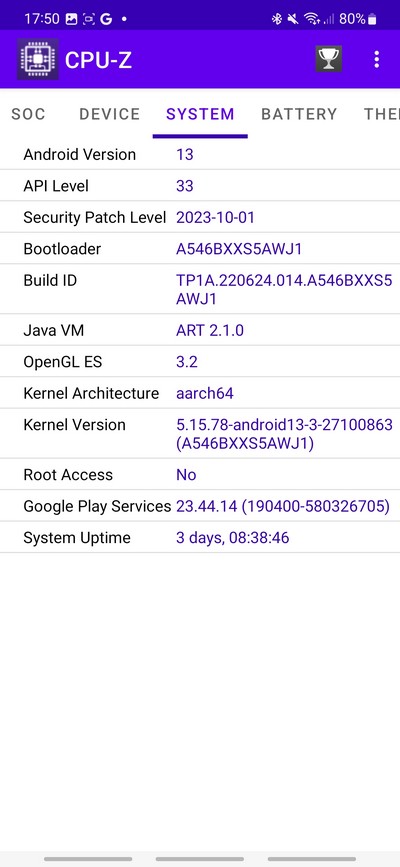The height and width of the screenshot is (867, 400).
Task: Tap the battery indicator icon
Action: tap(372, 19)
